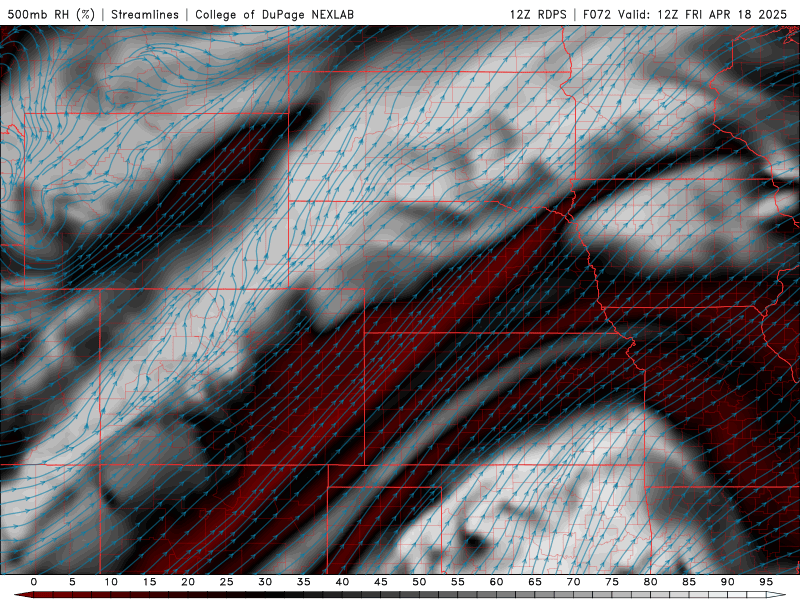800x600 pixels.
Task: Click the colorbar label '40'
Action: coord(342,582)
